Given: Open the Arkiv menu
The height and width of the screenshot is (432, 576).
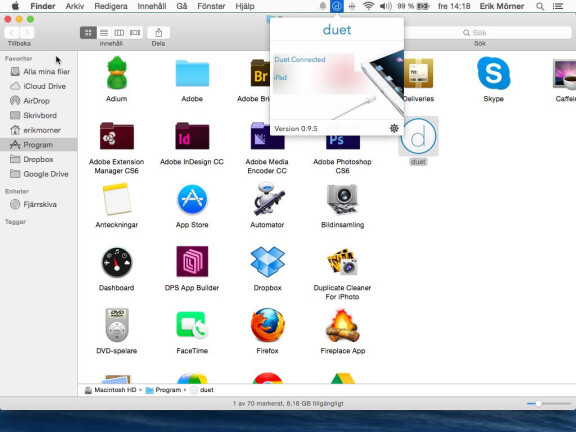Looking at the screenshot, I should click(x=75, y=6).
